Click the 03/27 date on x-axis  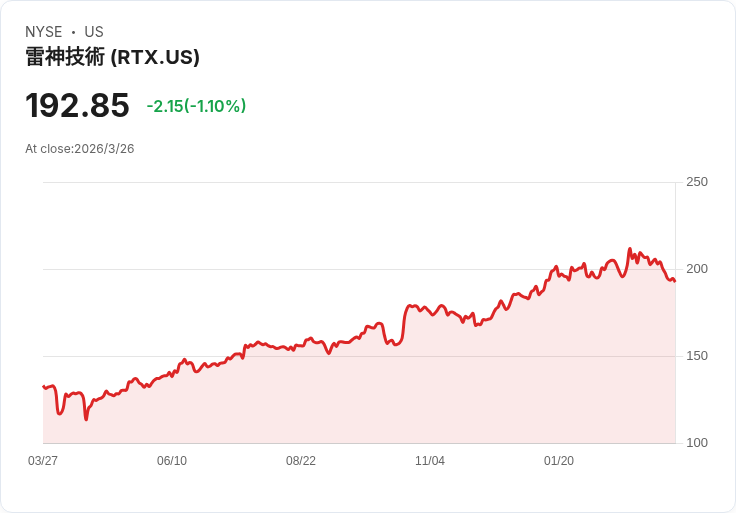(43, 461)
